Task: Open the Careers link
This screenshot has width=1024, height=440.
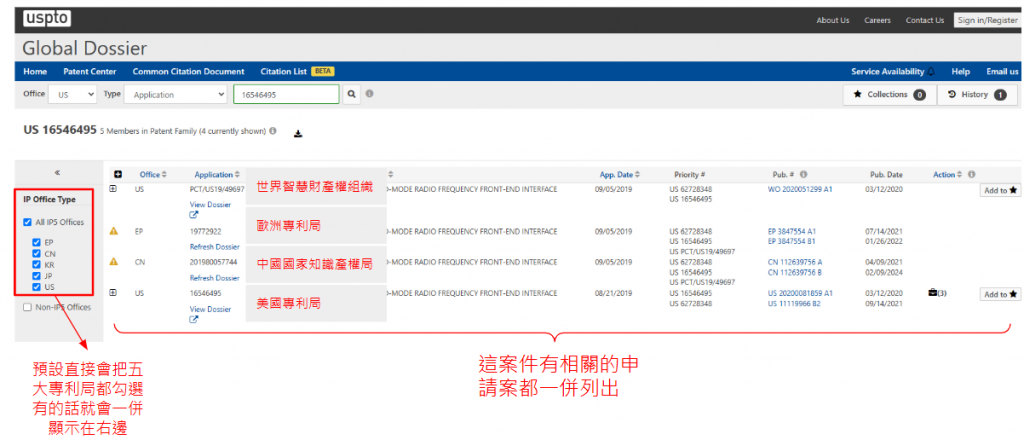Action: coord(877,20)
